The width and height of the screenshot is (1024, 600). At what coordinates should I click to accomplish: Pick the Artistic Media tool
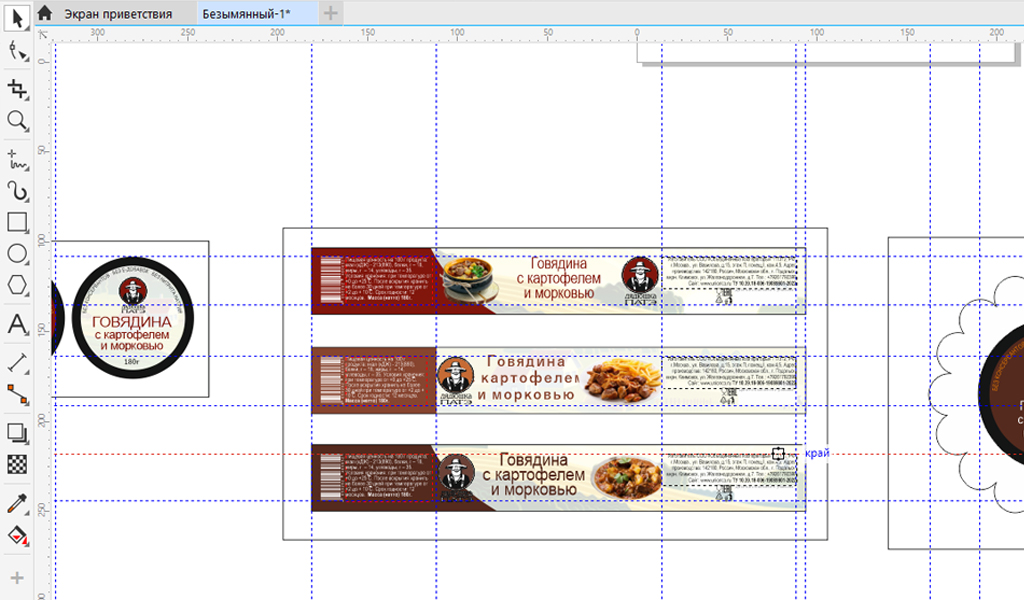[17, 190]
